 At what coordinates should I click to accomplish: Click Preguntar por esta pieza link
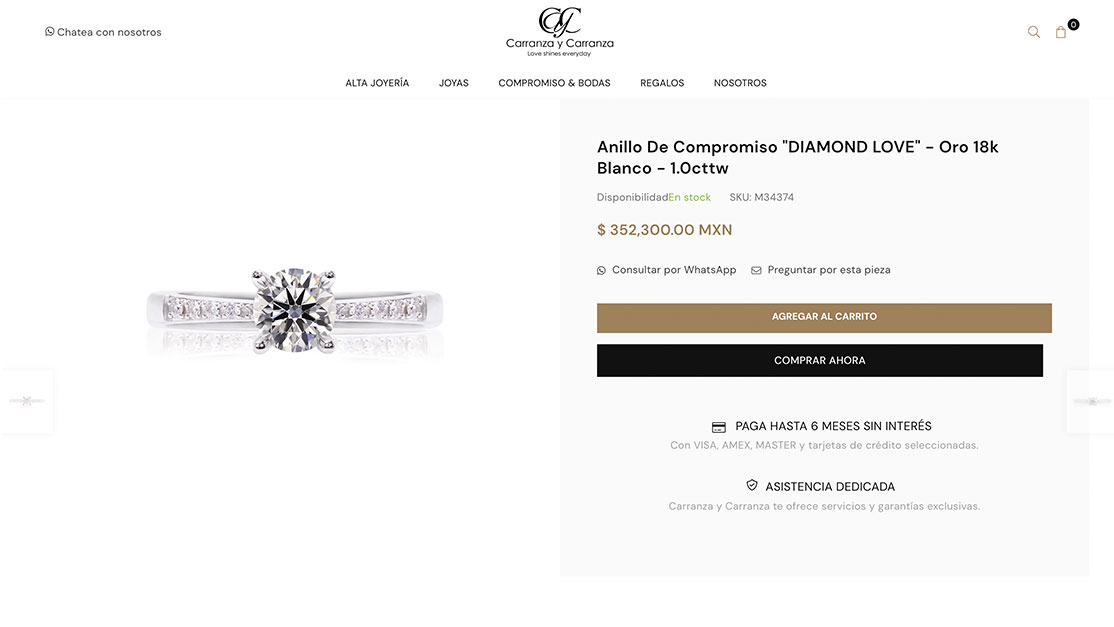click(829, 270)
